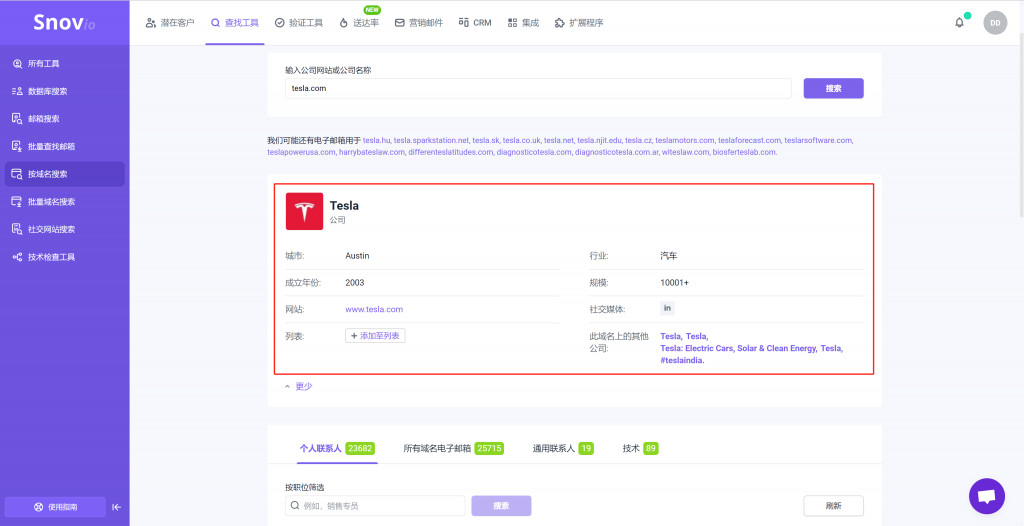Open the live chat bubble
This screenshot has width=1024, height=526.
987,496
